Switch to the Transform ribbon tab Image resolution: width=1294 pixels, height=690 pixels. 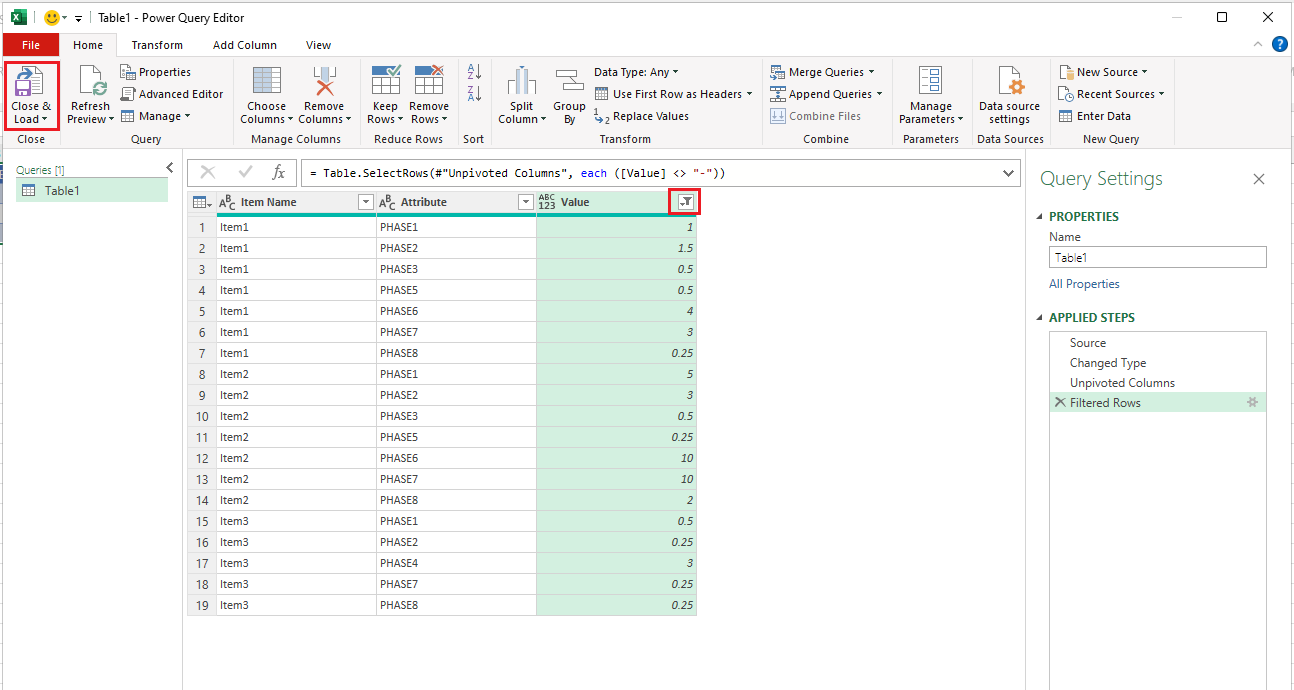click(157, 45)
